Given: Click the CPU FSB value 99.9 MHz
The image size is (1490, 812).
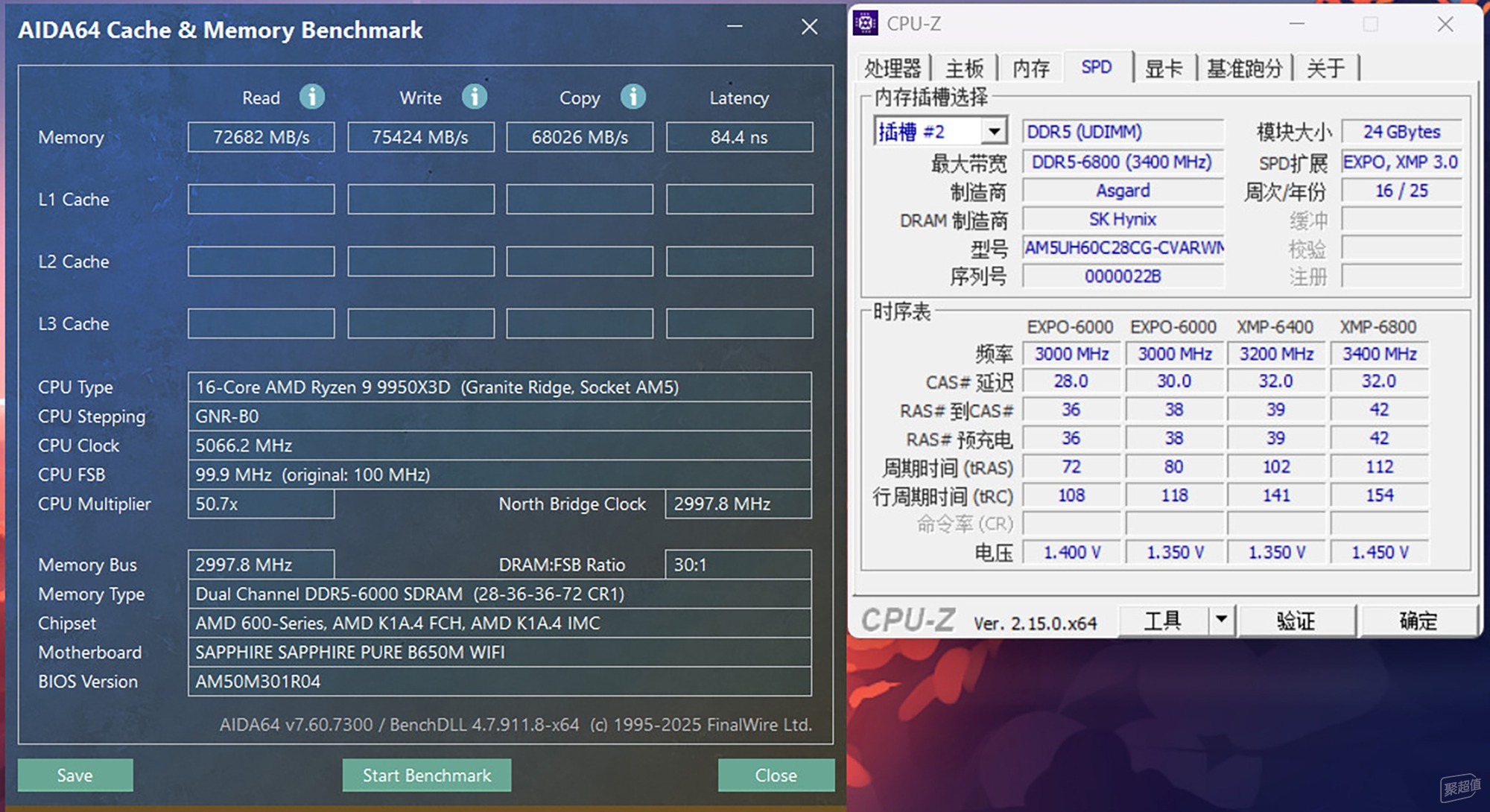Looking at the screenshot, I should [x=500, y=475].
